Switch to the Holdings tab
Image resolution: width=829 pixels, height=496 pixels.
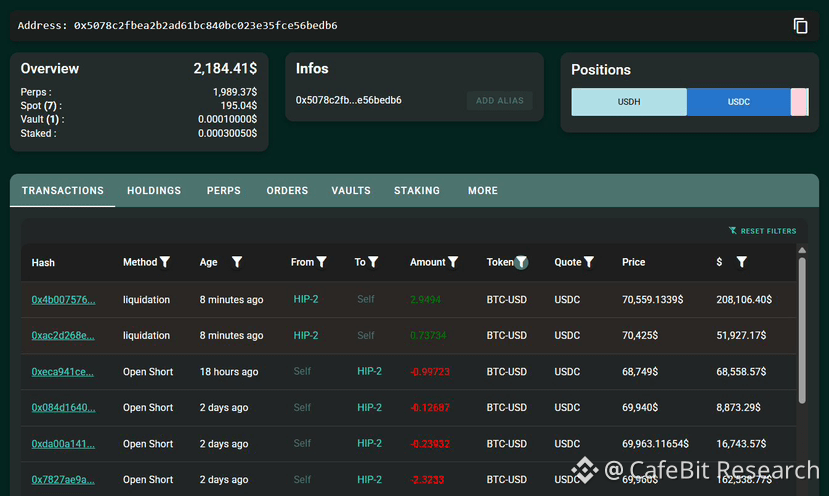tap(154, 190)
